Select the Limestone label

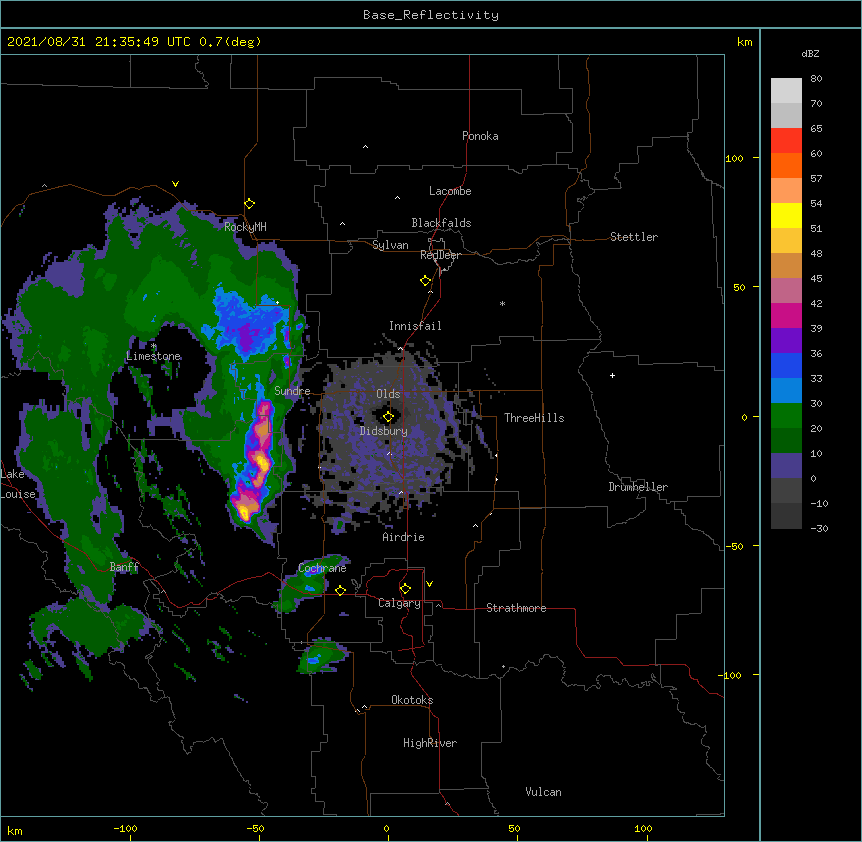153,356
